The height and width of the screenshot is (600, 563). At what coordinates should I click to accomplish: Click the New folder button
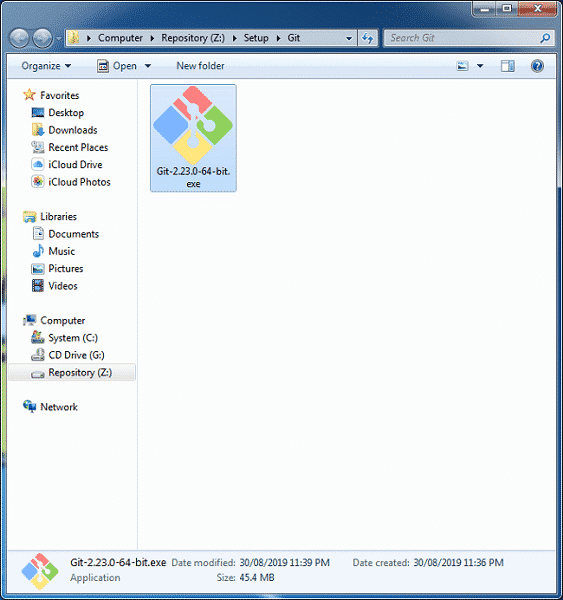(x=200, y=66)
